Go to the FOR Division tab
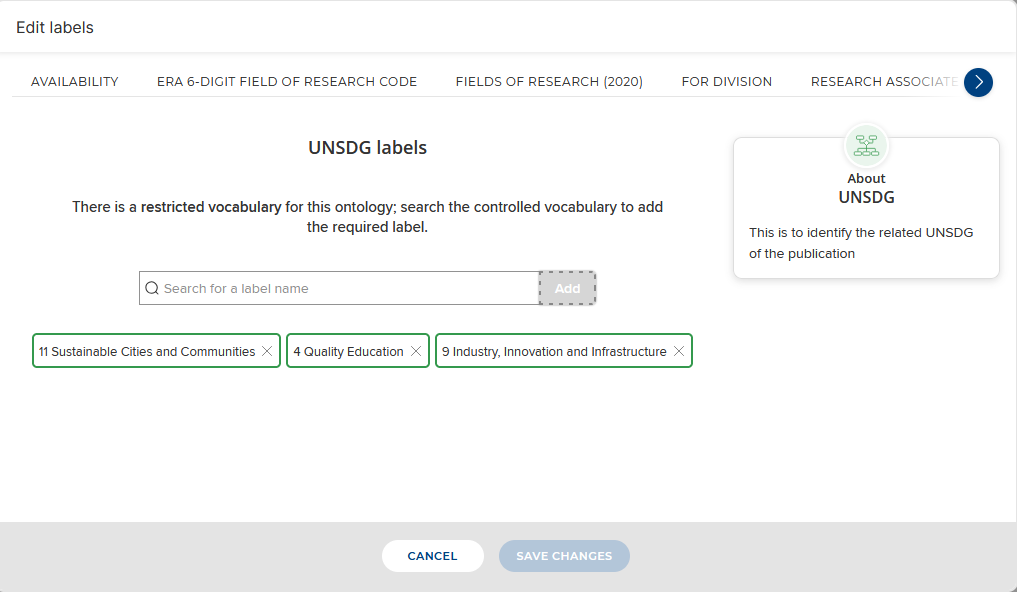1017x592 pixels. (727, 82)
